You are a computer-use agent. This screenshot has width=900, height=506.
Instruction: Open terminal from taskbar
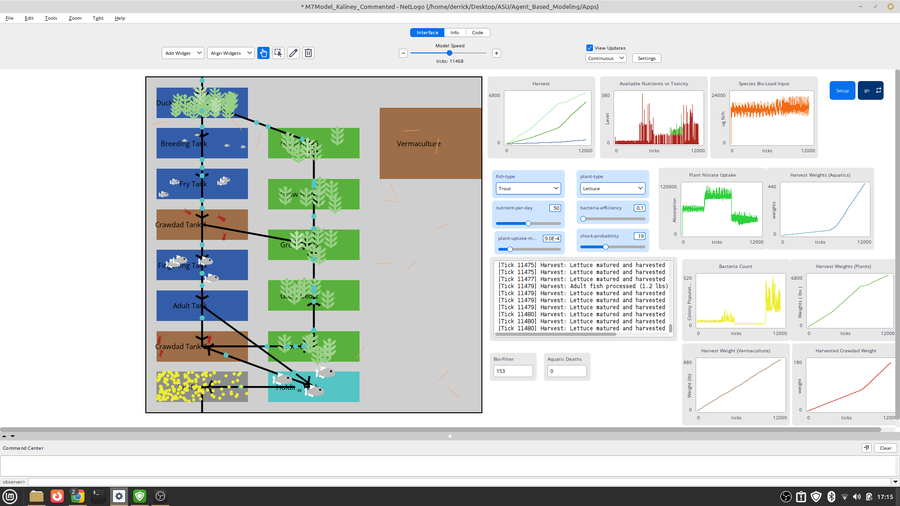click(98, 496)
